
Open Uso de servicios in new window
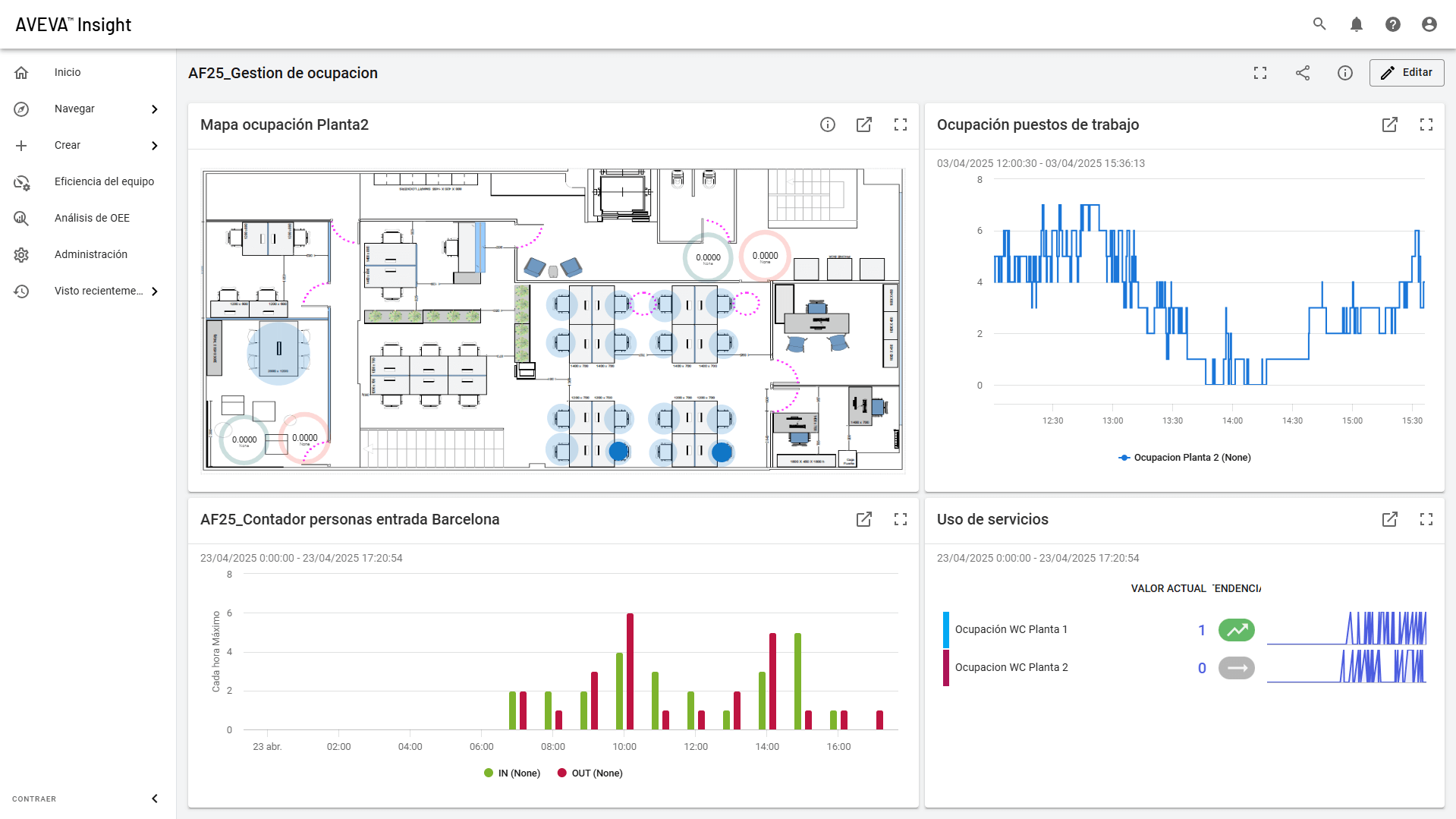tap(1390, 519)
